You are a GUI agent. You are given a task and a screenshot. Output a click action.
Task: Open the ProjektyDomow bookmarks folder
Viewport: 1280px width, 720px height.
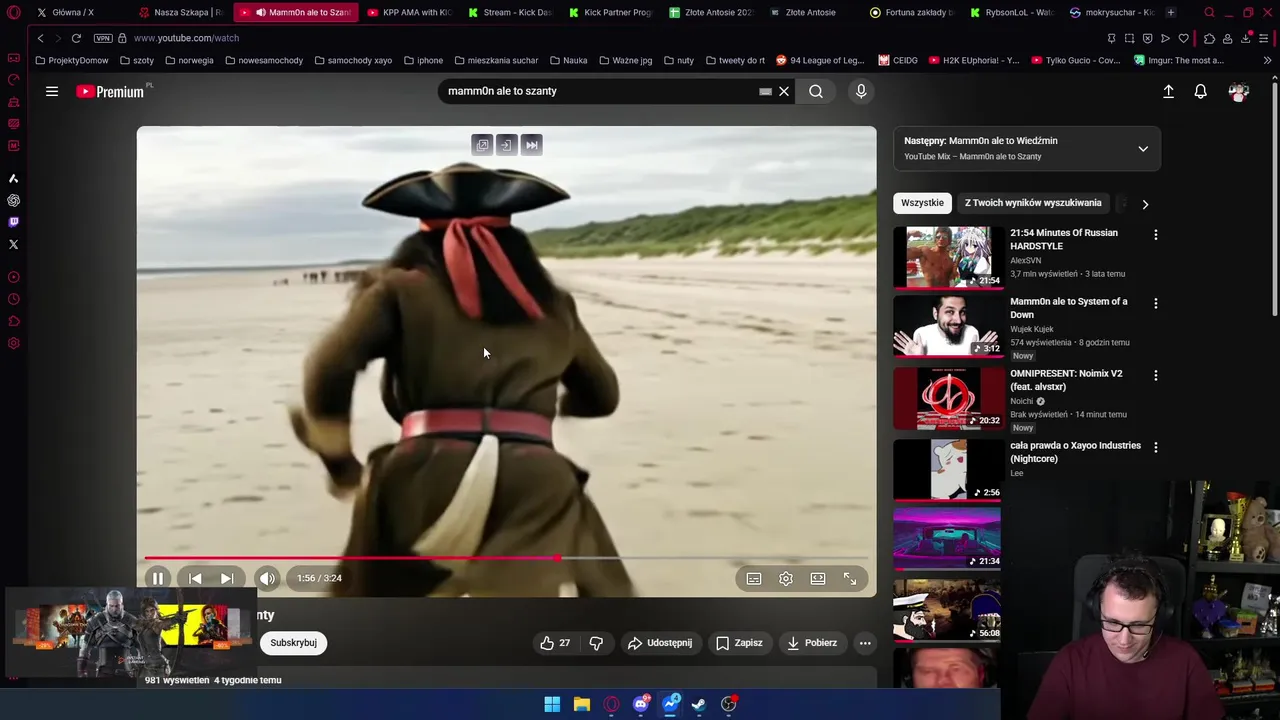(71, 60)
